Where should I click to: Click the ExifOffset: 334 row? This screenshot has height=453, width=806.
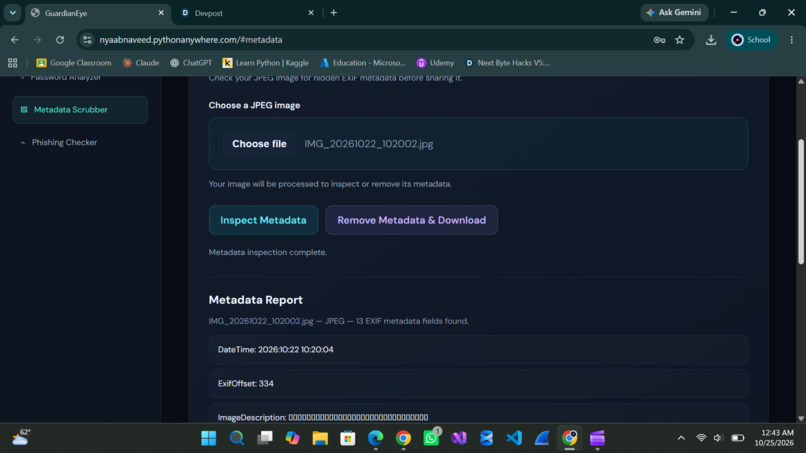click(x=478, y=384)
